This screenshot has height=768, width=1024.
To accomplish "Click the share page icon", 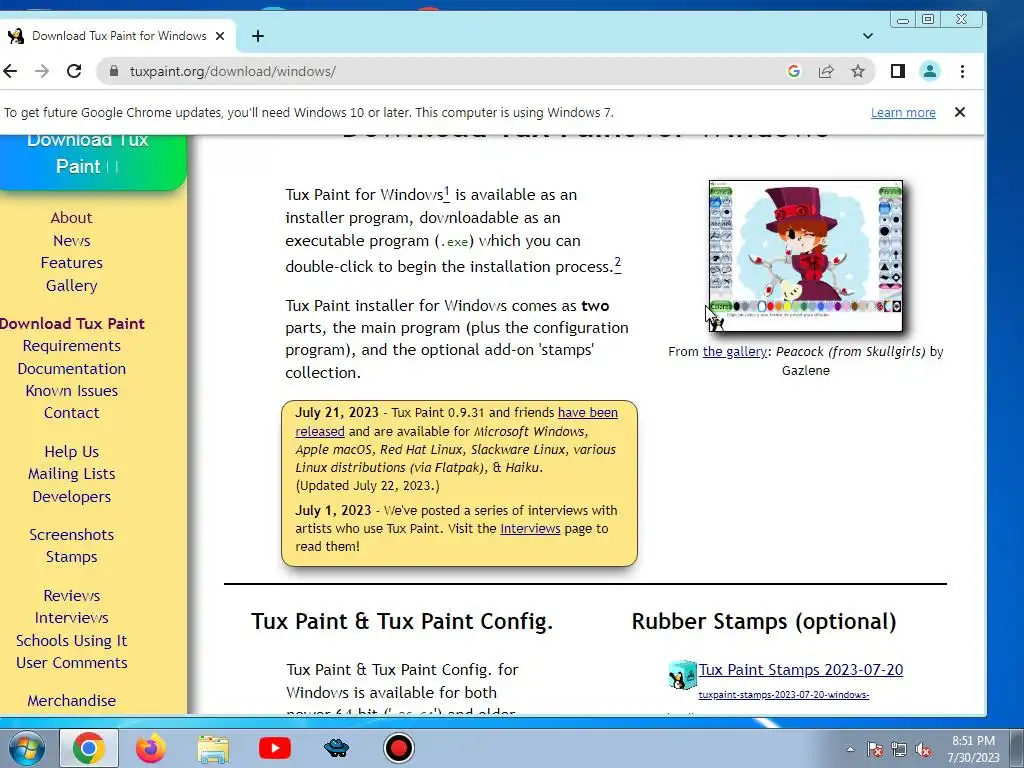I will pyautogui.click(x=826, y=71).
